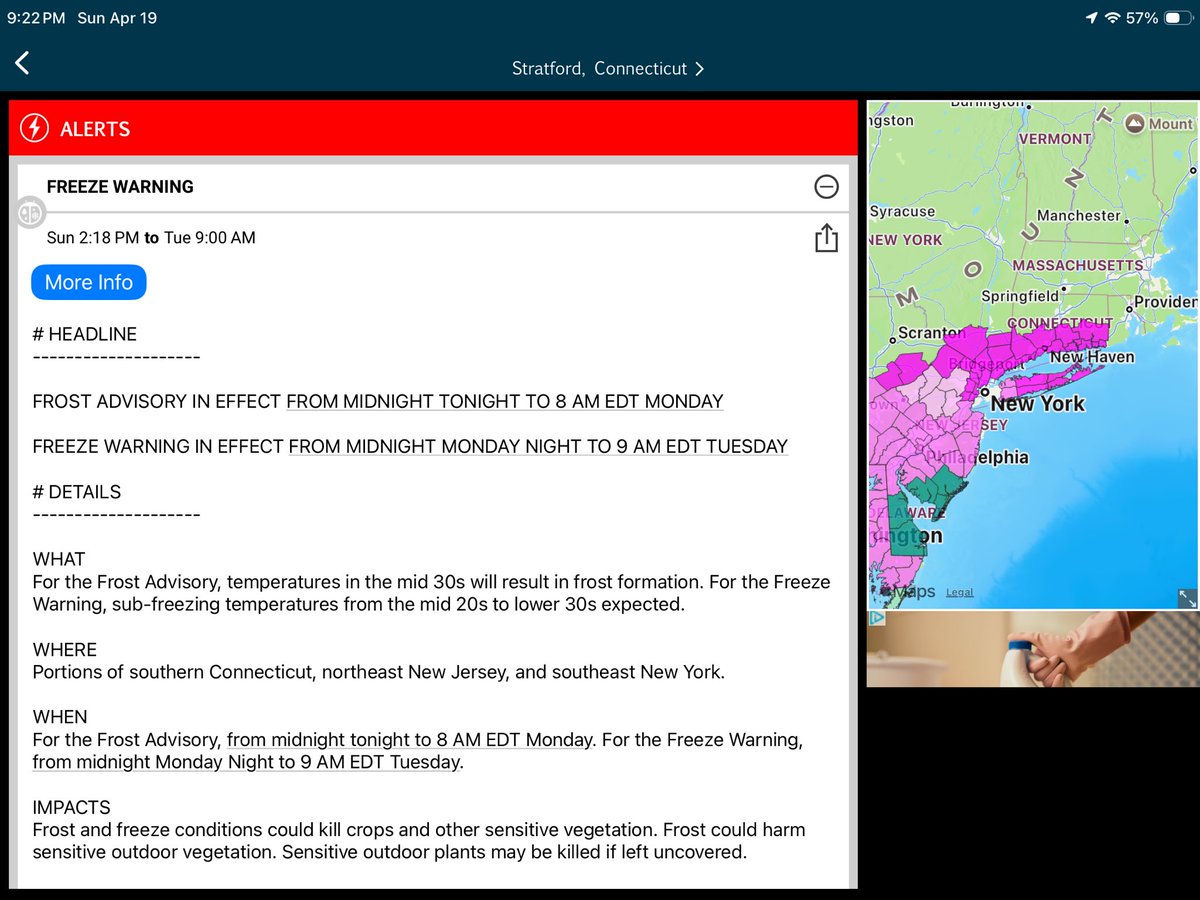Tap the Wi-Fi icon in status bar
The height and width of the screenshot is (900, 1200).
point(1112,18)
